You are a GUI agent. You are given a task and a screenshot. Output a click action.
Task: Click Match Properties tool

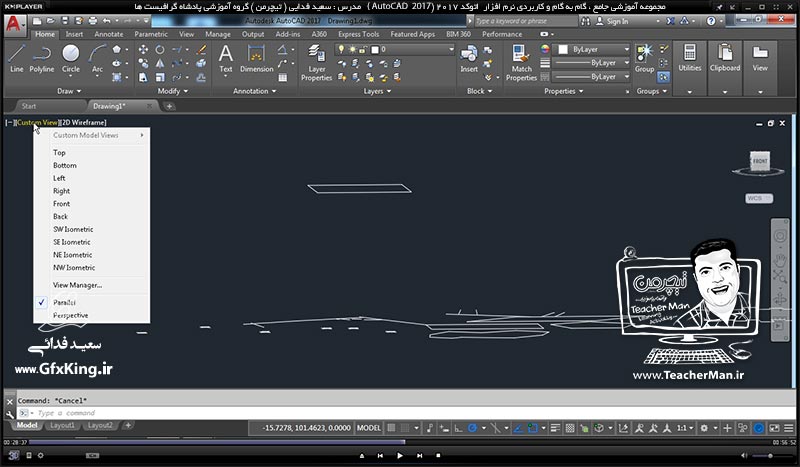coord(521,63)
